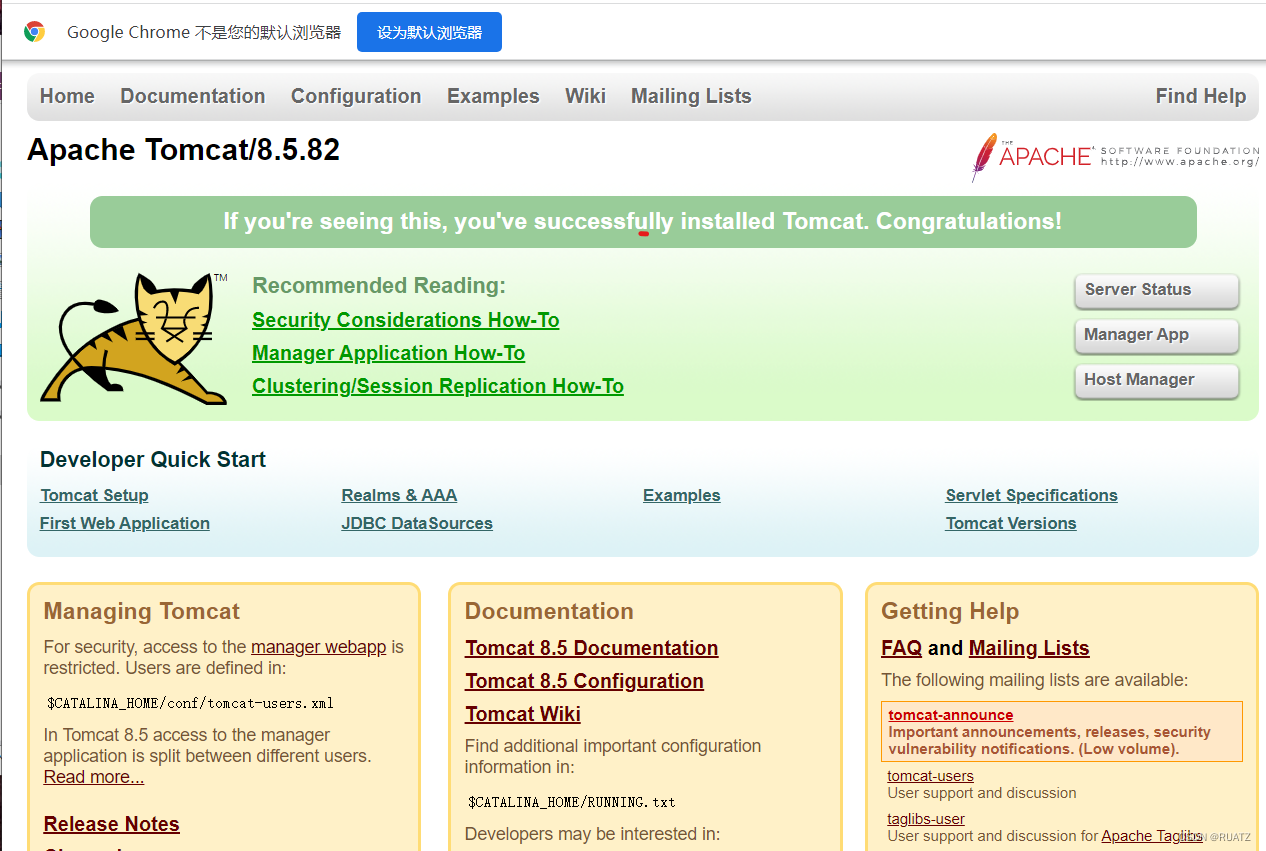Open the Configuration nav item
Viewport: 1266px width, 851px height.
tap(356, 96)
